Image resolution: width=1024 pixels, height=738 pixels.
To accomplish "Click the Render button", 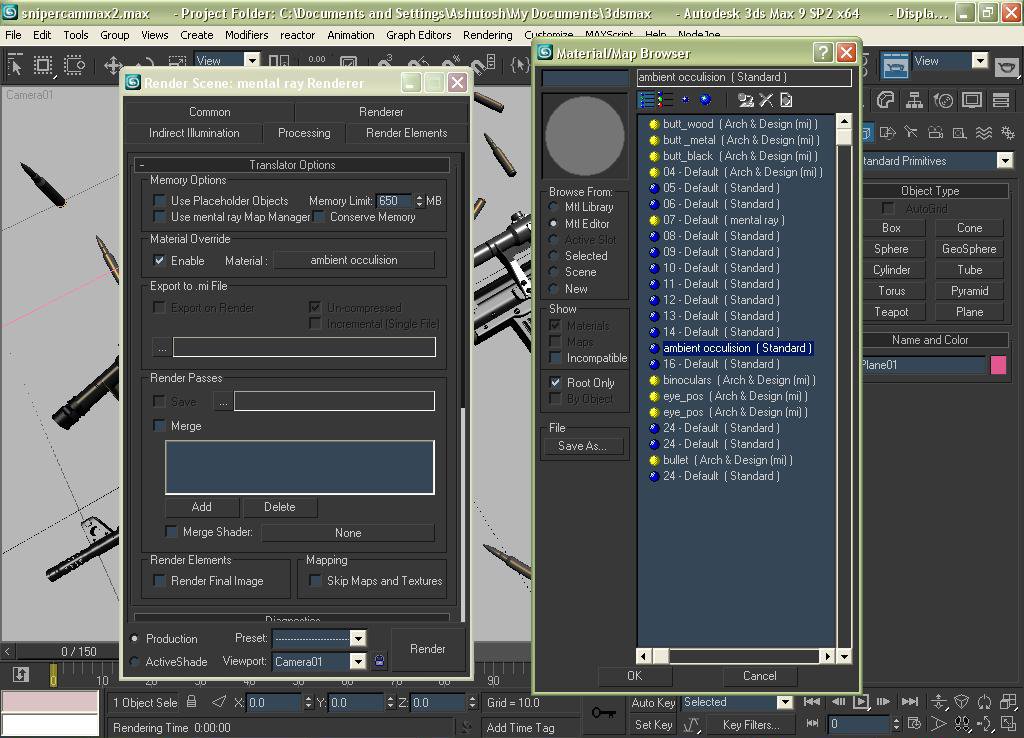I will point(428,649).
